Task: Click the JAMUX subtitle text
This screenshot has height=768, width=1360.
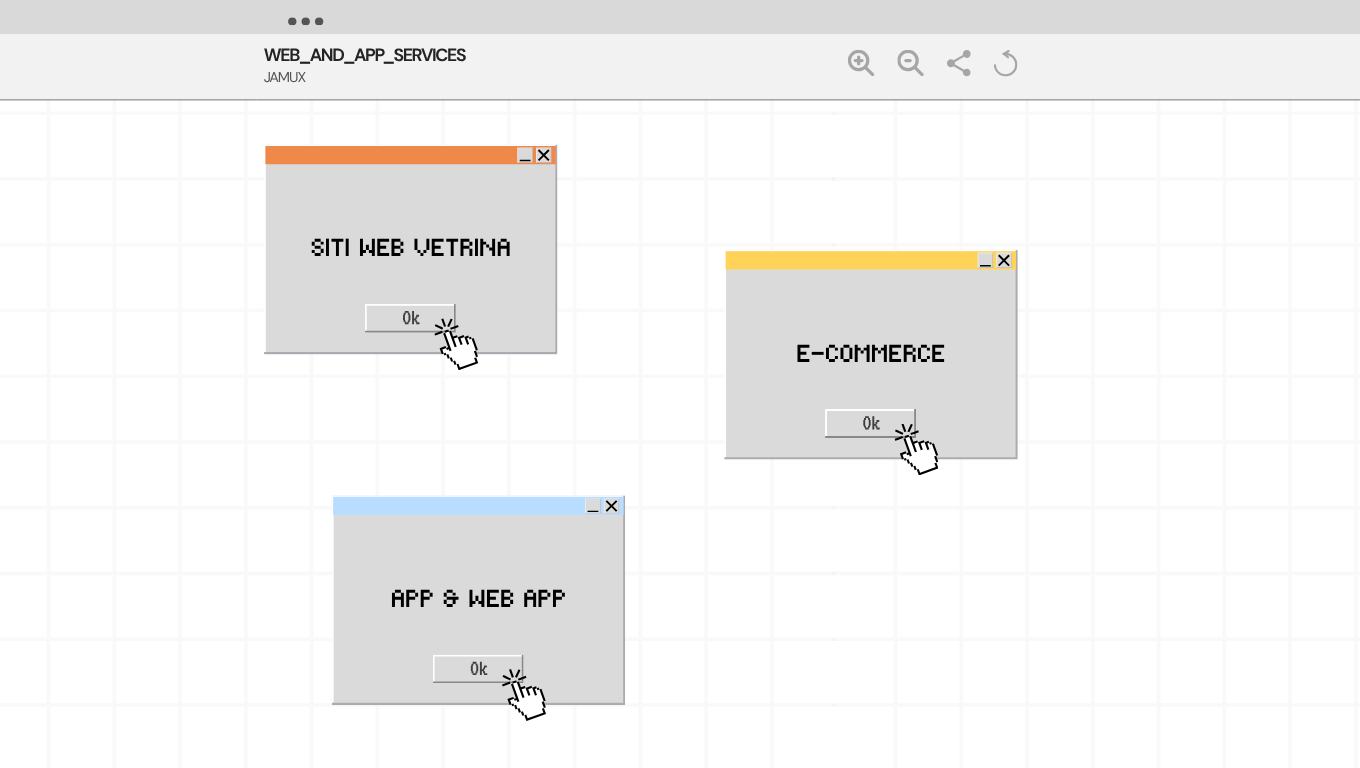Action: click(x=285, y=77)
